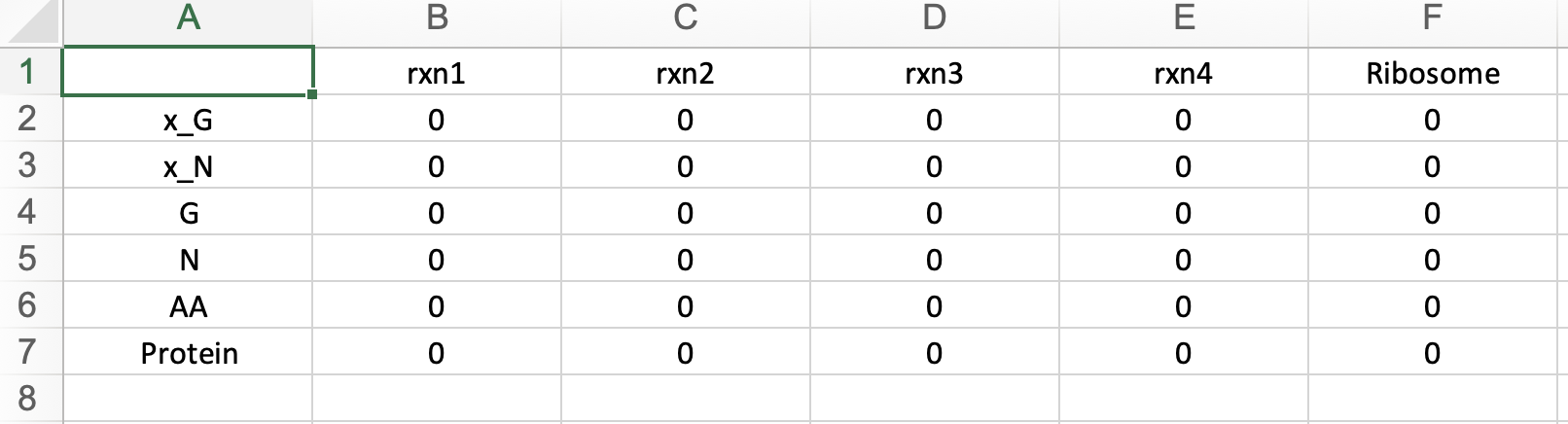Click the rxn1 cell
This screenshot has height=424, width=1568.
(x=436, y=73)
